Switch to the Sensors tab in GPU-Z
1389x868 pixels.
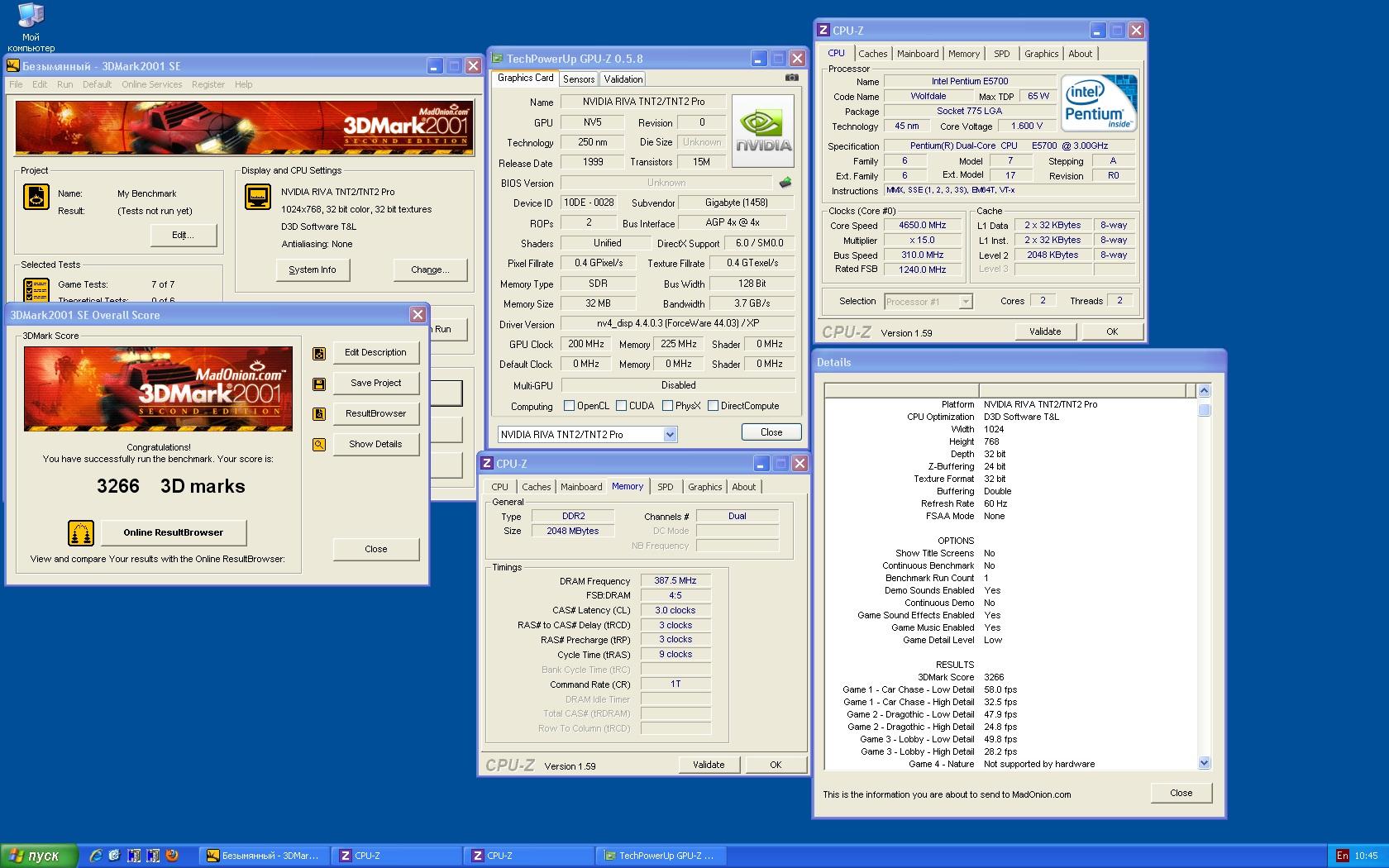[x=579, y=79]
